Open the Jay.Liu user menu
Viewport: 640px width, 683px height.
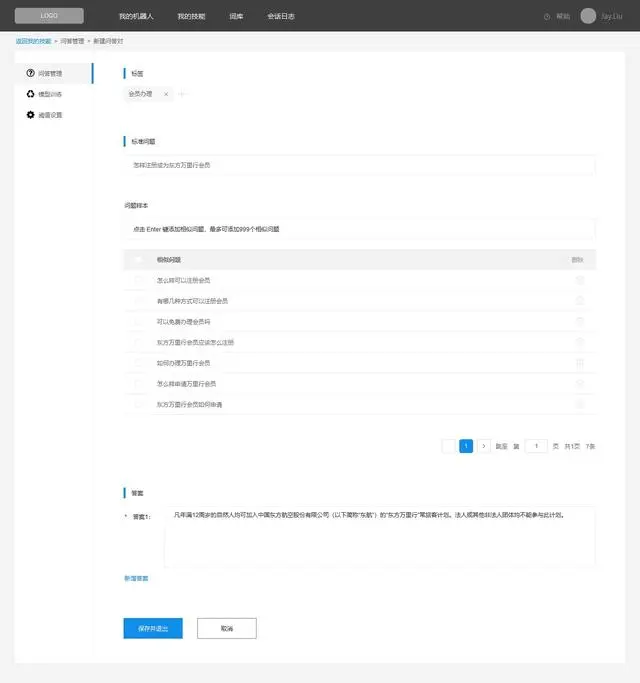tap(612, 16)
